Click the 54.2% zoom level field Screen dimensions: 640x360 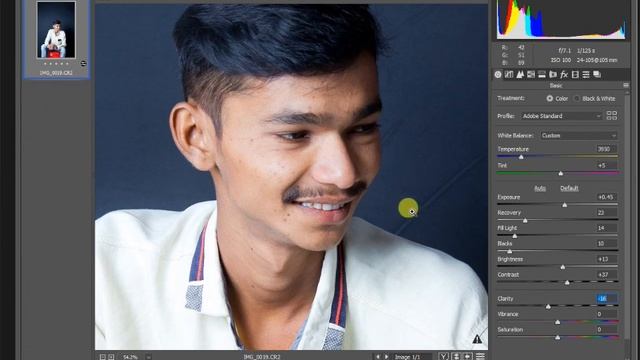click(130, 357)
